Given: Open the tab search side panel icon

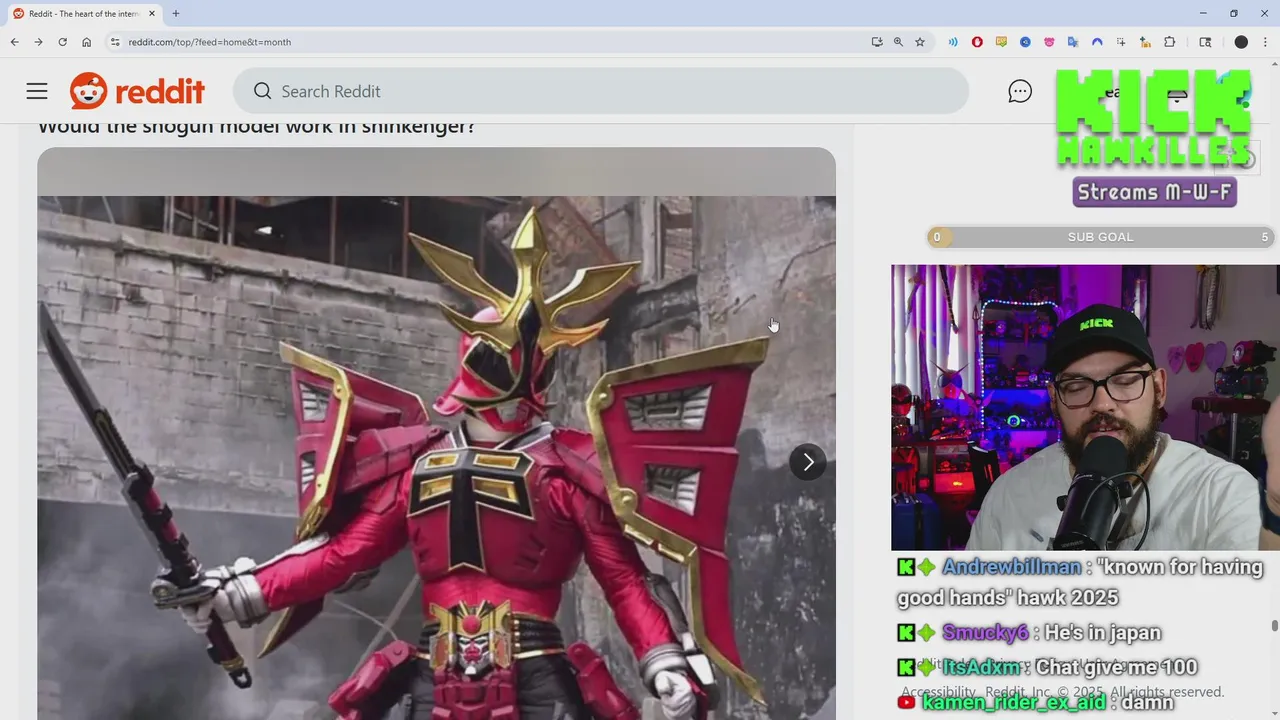Looking at the screenshot, I should click(1205, 42).
